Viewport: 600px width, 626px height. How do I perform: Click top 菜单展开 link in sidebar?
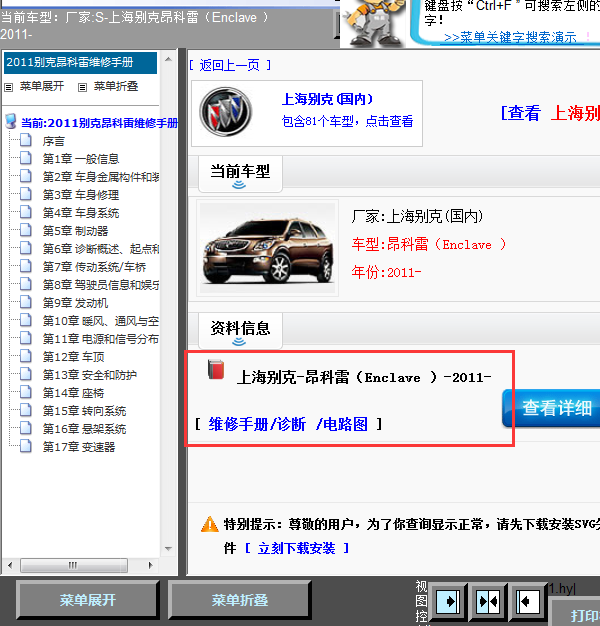pyautogui.click(x=42, y=86)
